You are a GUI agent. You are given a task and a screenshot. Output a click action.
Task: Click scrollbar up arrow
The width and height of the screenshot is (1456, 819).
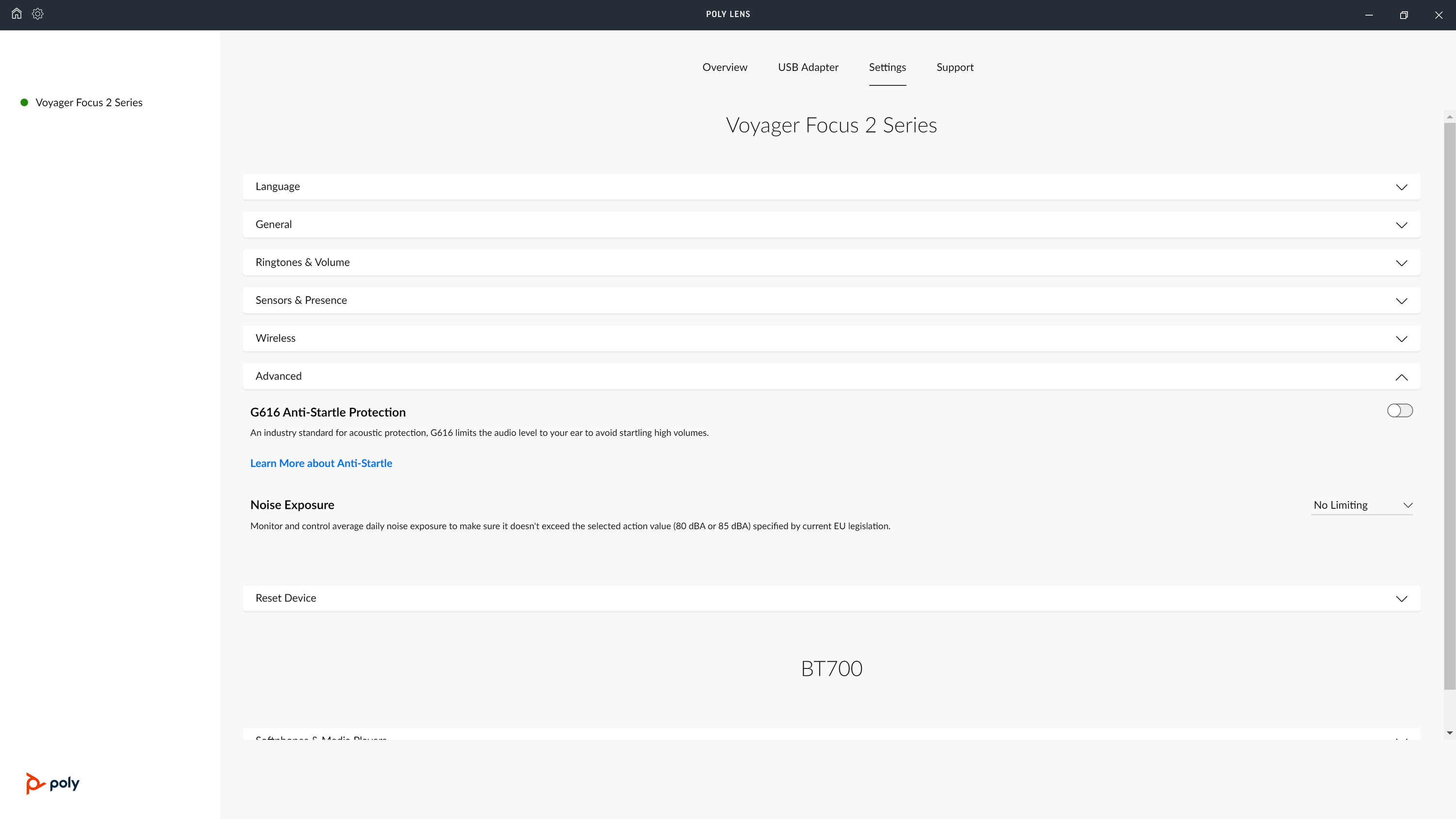(x=1449, y=117)
